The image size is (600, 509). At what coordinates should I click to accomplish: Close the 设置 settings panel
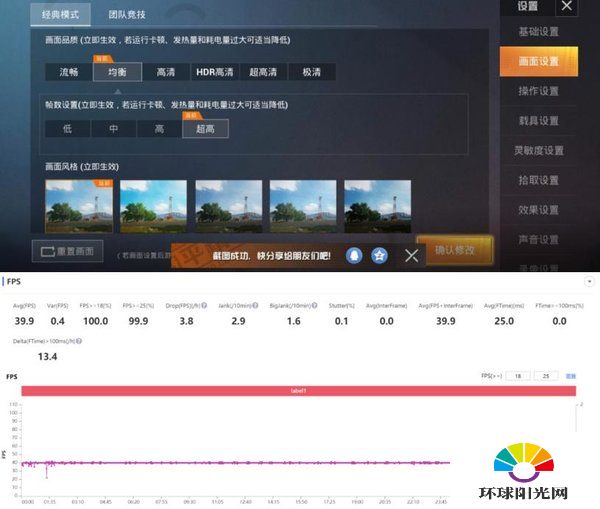[x=567, y=6]
